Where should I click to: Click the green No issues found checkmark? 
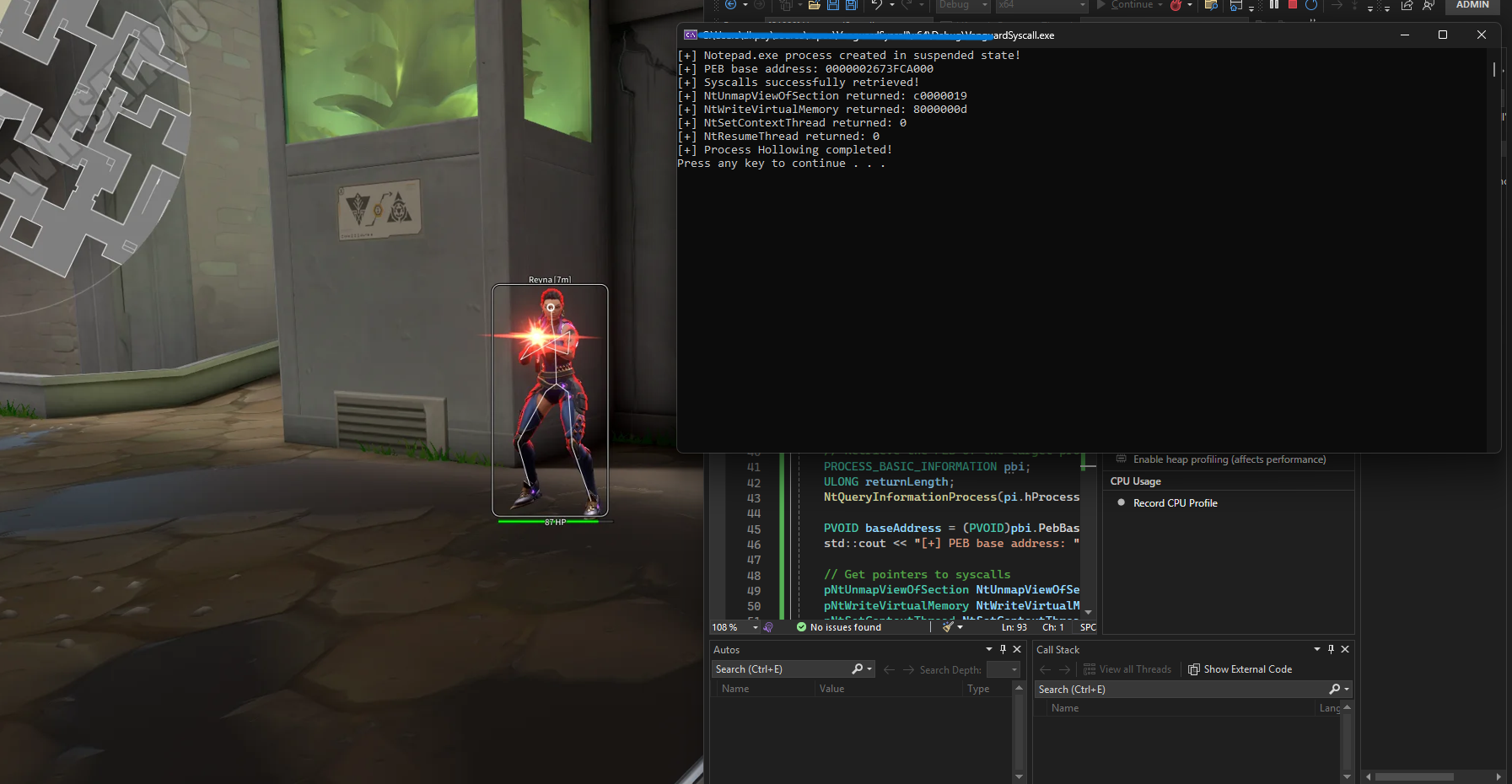click(x=802, y=627)
